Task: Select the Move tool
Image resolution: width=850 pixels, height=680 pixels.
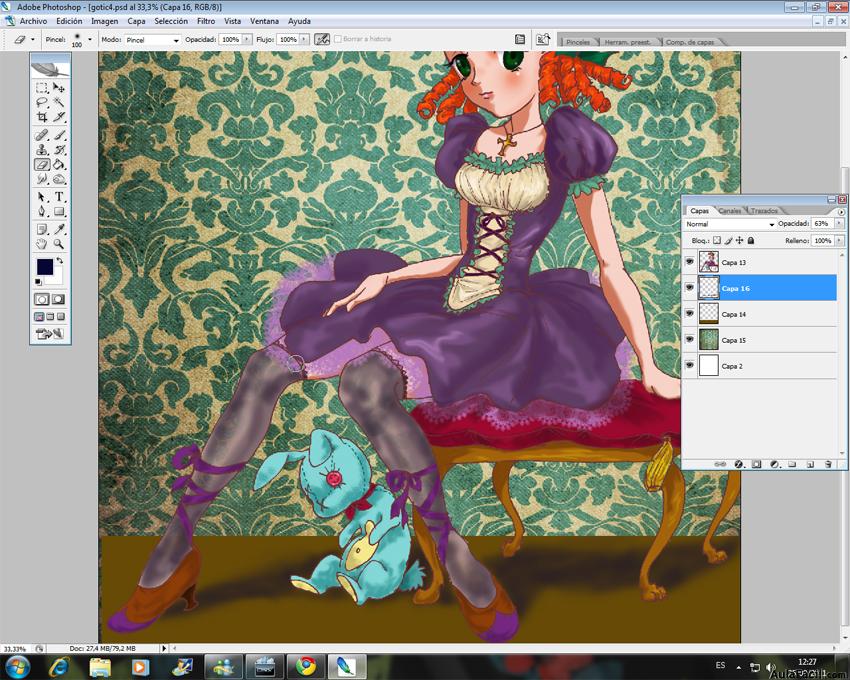Action: [59, 88]
